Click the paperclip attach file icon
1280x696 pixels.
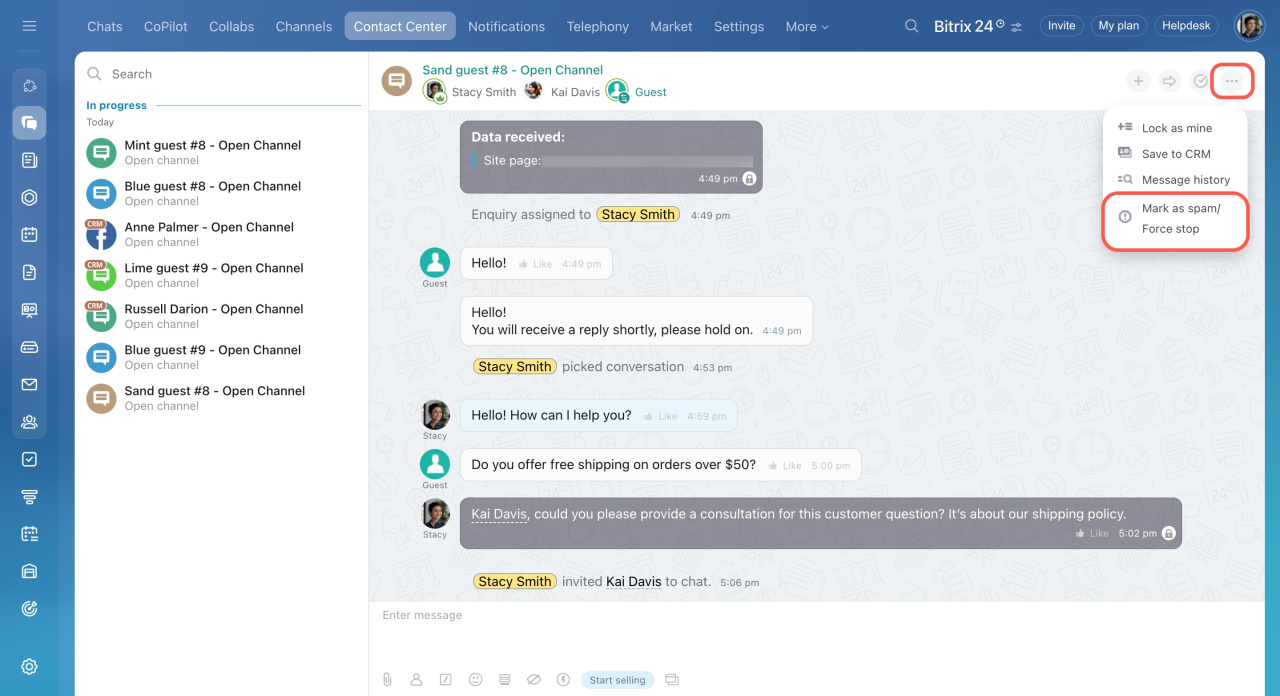tap(387, 680)
